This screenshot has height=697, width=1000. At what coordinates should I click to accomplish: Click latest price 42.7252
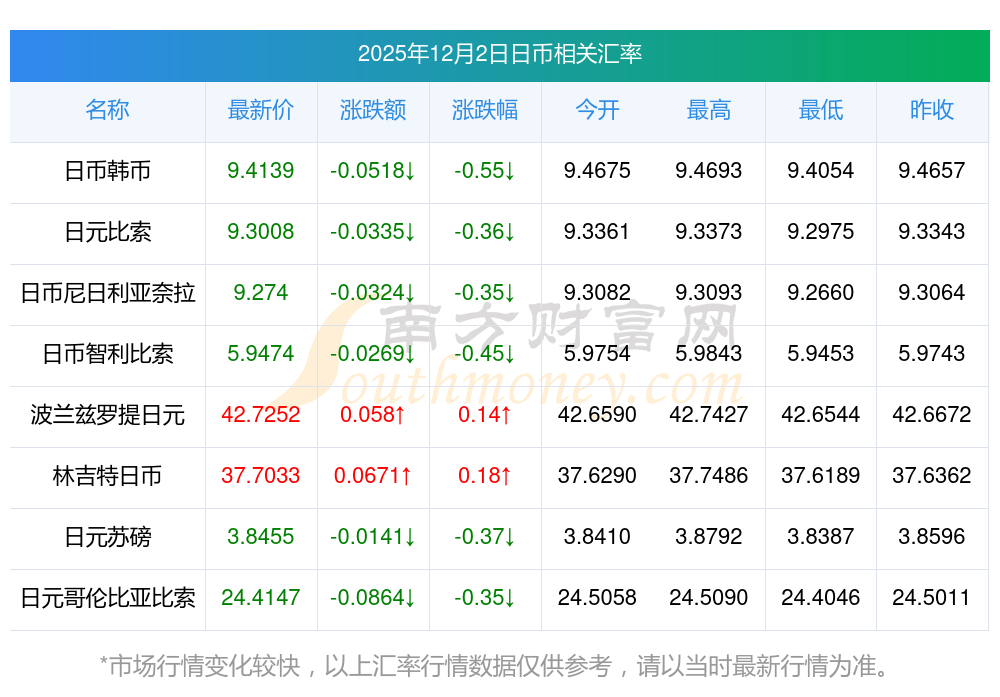pos(261,415)
